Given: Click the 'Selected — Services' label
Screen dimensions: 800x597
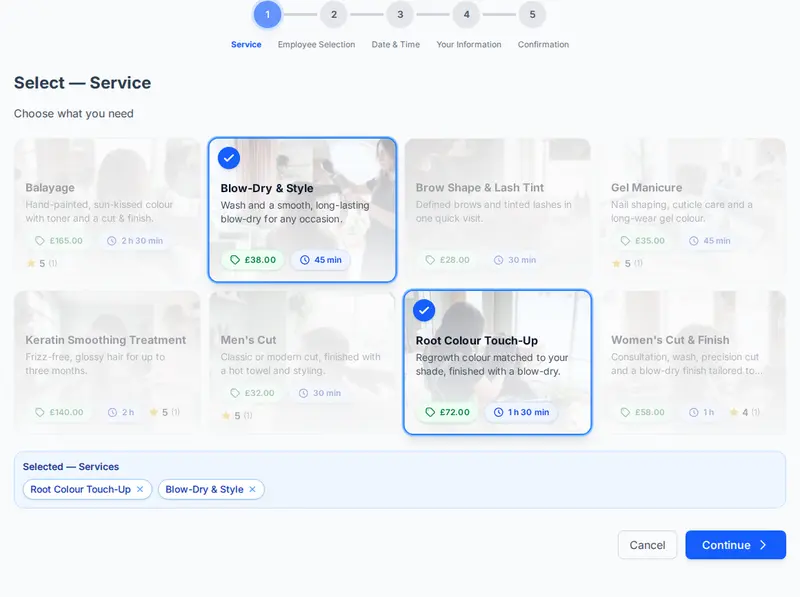Looking at the screenshot, I should pos(70,466).
